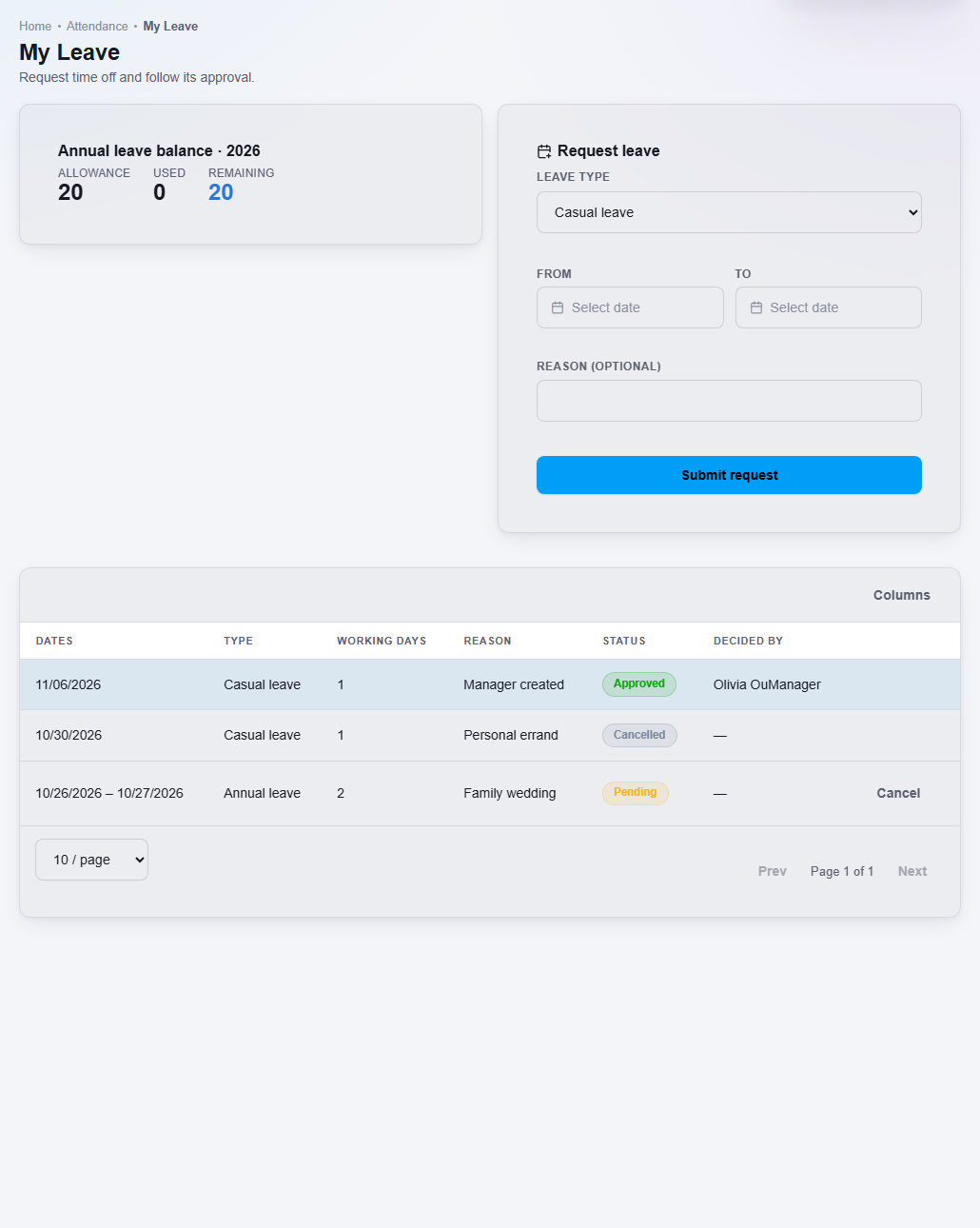Open the Leave Type dropdown
The height and width of the screenshot is (1228, 980).
[x=729, y=212]
